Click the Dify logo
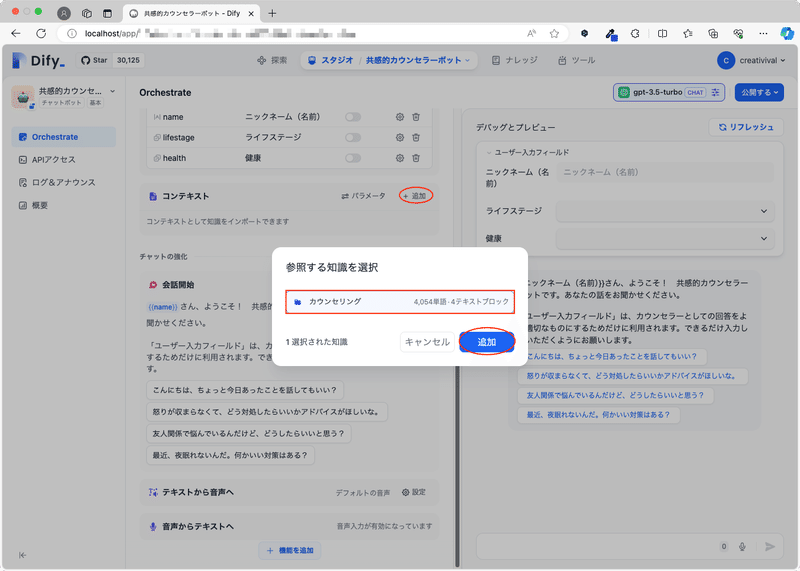Viewport: 800px width, 571px height. 38,60
